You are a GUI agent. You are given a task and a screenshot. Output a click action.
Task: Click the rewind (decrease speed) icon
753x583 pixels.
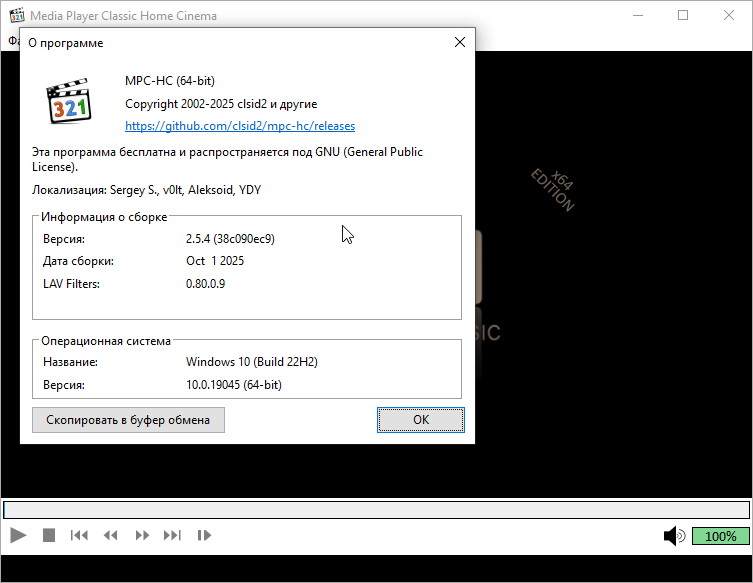(111, 536)
